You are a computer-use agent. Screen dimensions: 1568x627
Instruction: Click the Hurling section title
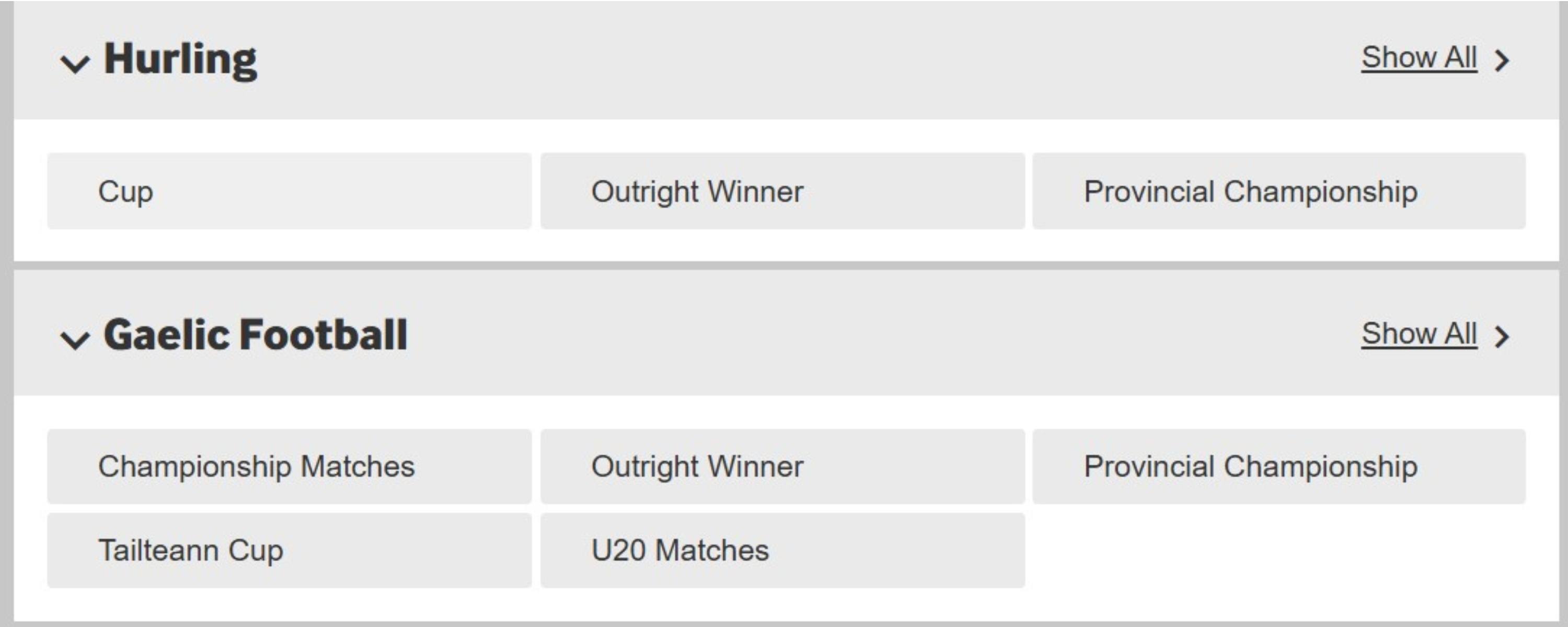click(x=181, y=60)
